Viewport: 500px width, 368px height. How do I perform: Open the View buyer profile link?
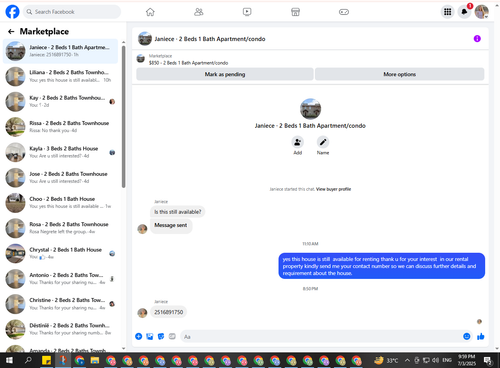333,189
